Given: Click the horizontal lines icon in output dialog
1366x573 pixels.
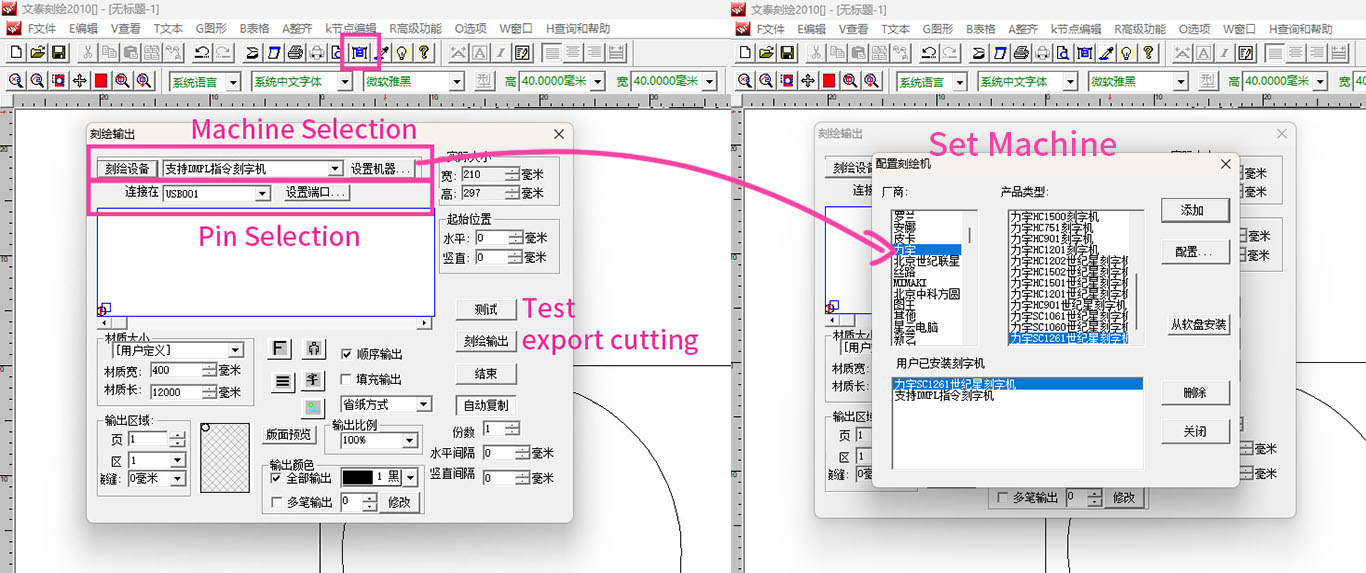Looking at the screenshot, I should 281,380.
